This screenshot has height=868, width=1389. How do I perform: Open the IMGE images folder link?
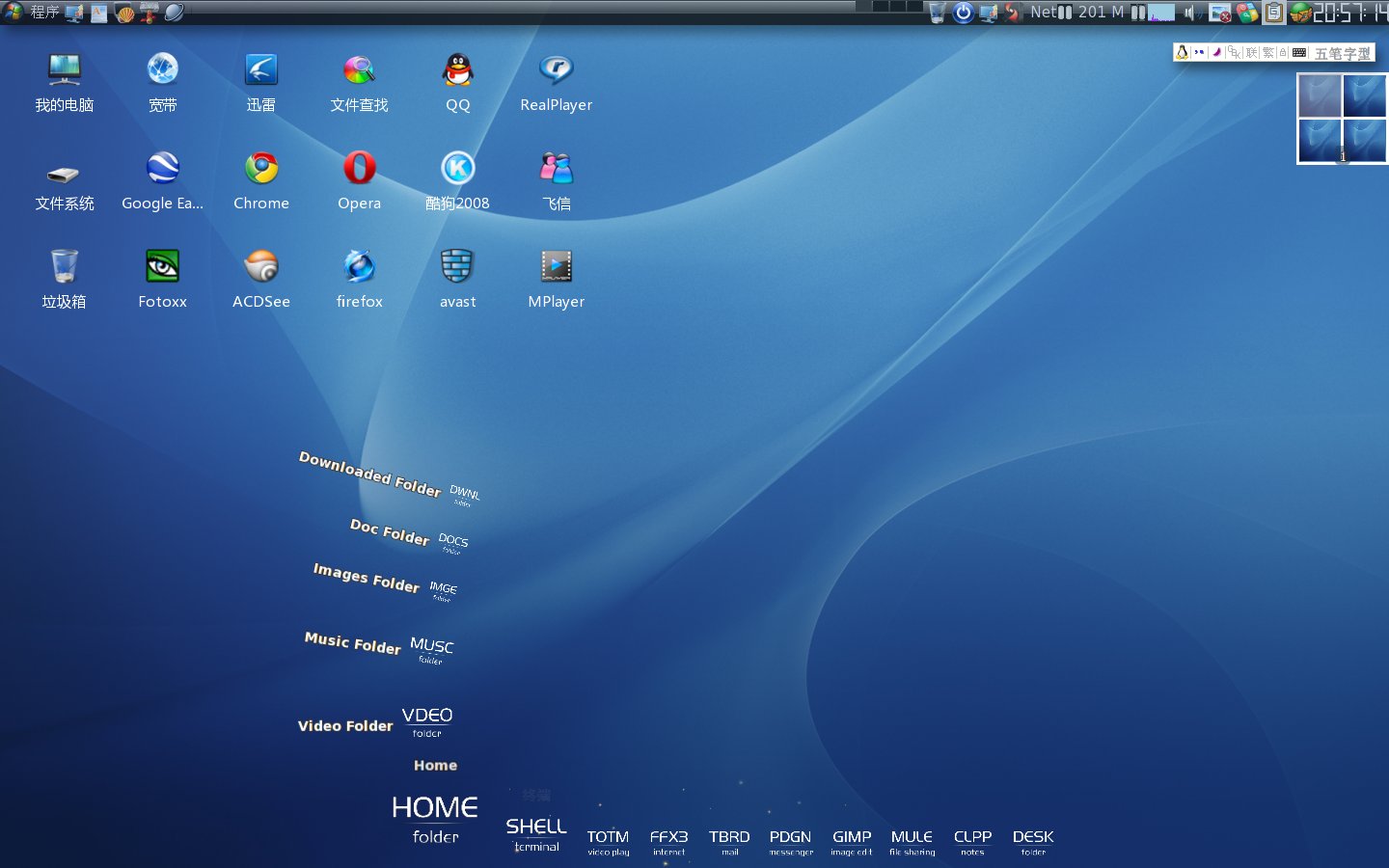pyautogui.click(x=443, y=590)
